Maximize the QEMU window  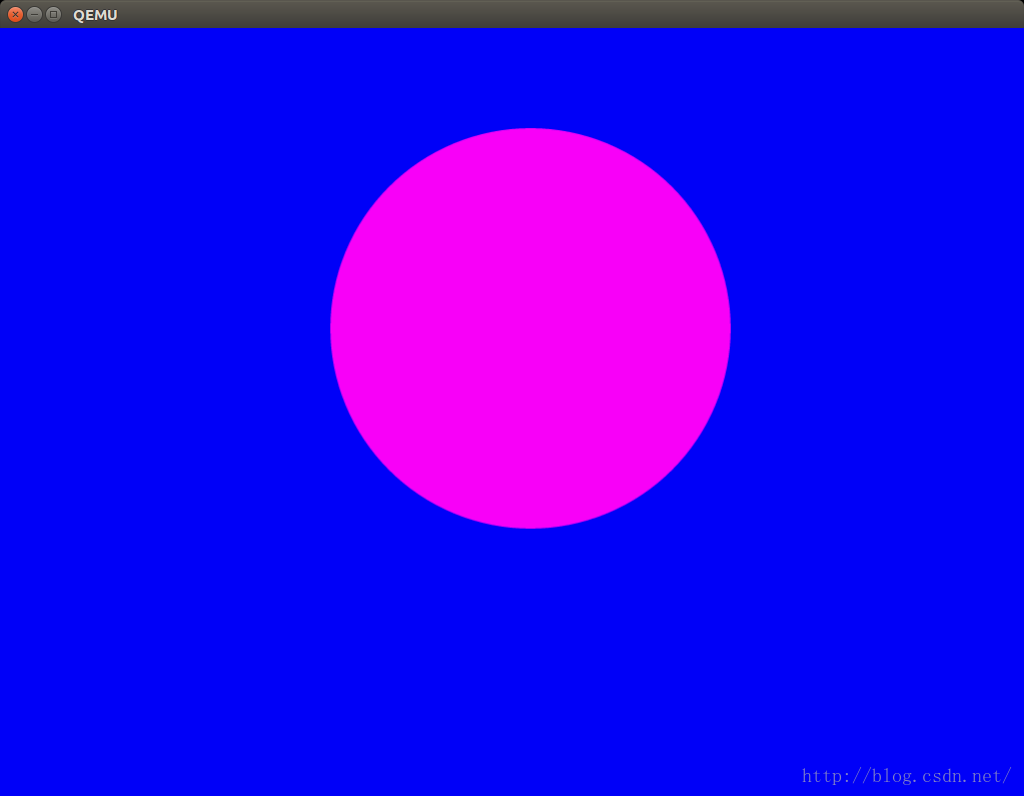[x=54, y=14]
